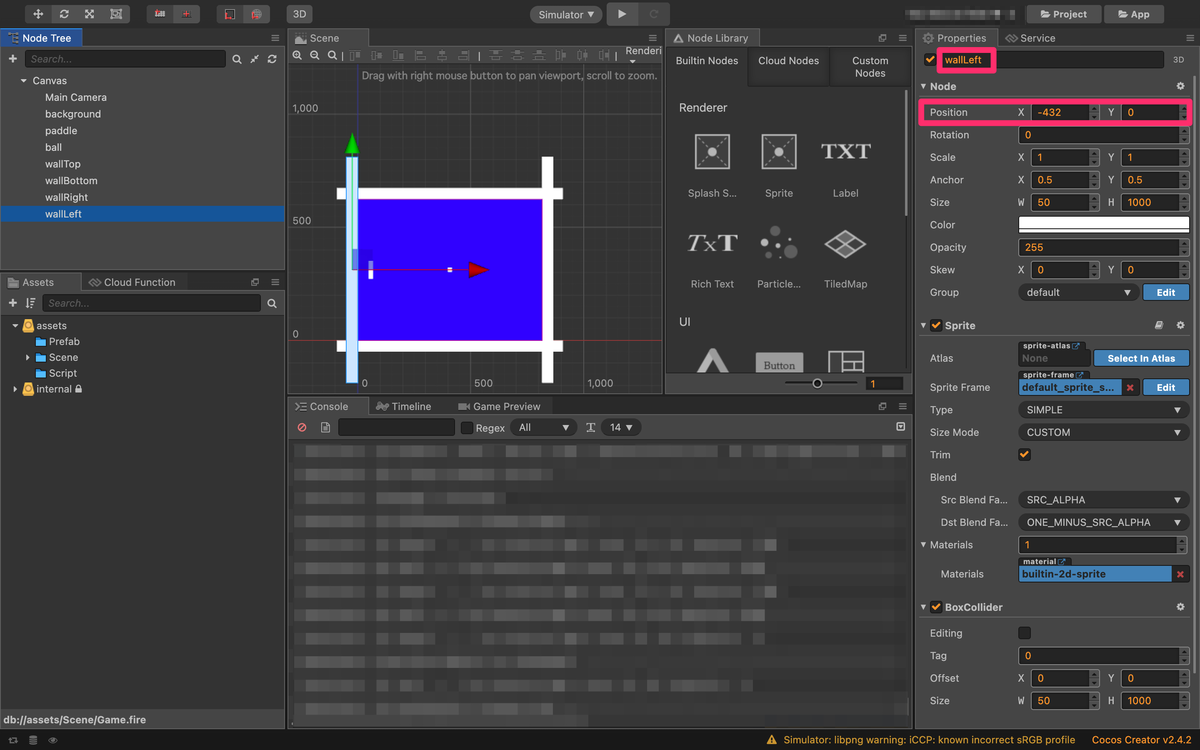Open the console log file
The width and height of the screenshot is (1200, 750).
click(x=325, y=427)
